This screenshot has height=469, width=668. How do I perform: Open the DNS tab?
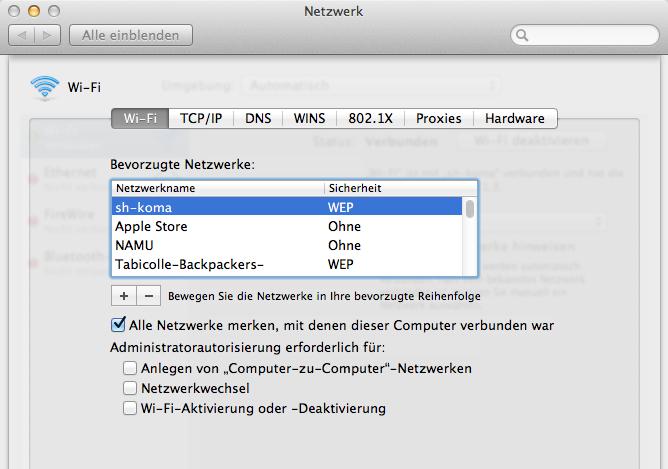(x=258, y=118)
